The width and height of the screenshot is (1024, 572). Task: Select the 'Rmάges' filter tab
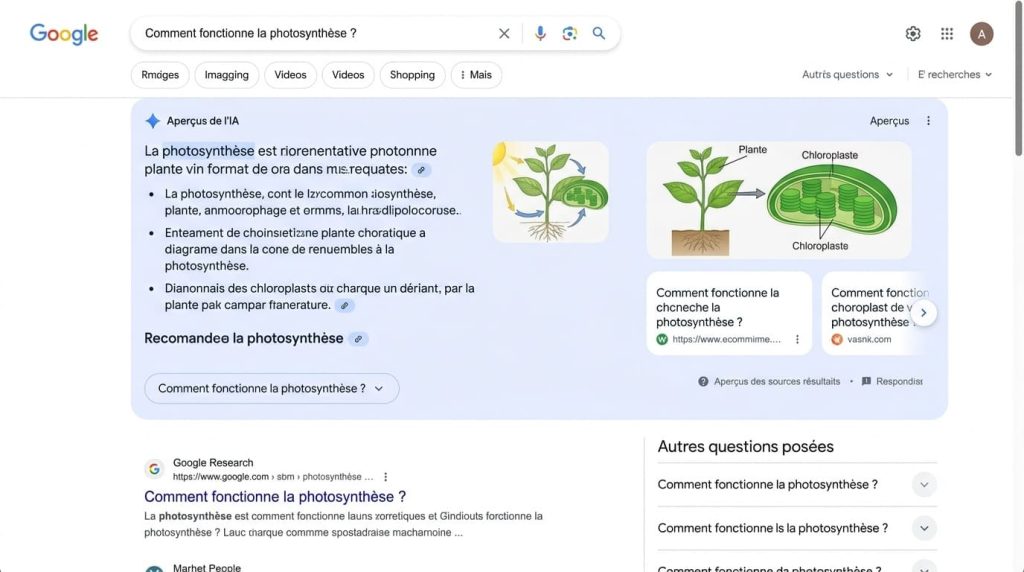(x=160, y=75)
